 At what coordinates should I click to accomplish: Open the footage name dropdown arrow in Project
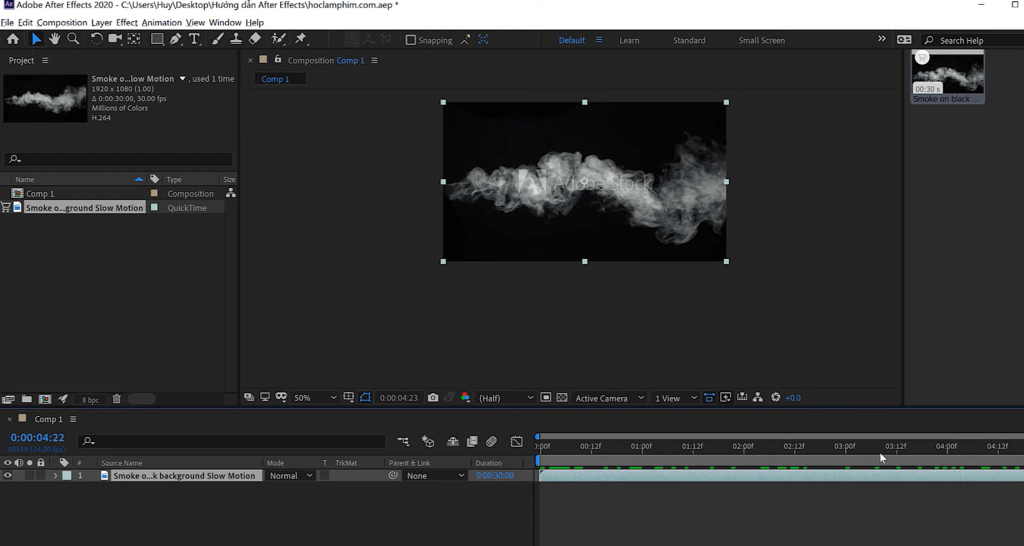point(182,78)
